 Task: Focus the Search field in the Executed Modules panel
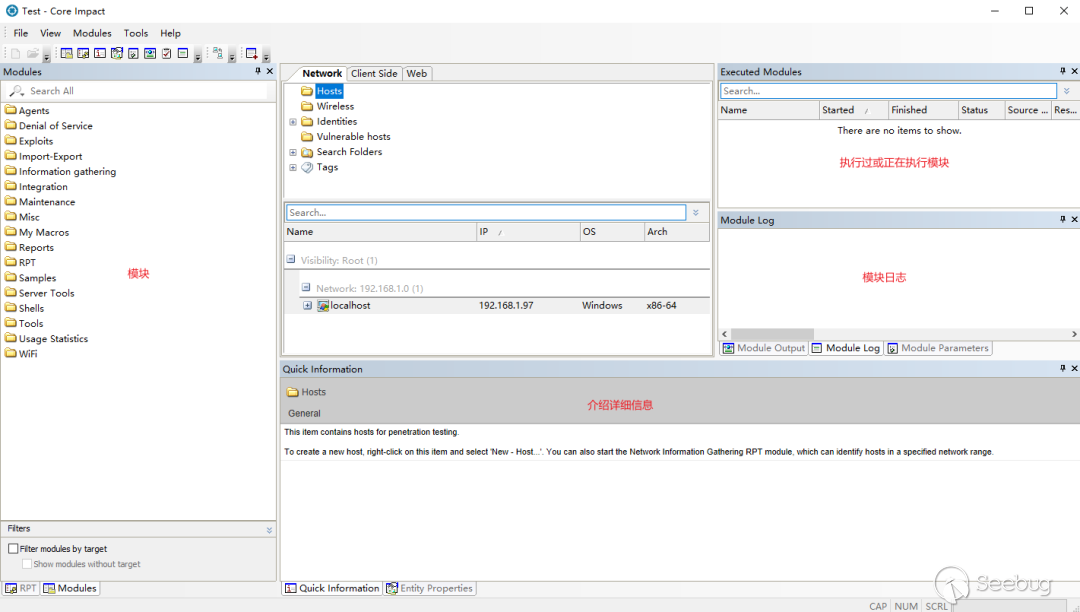(x=888, y=91)
